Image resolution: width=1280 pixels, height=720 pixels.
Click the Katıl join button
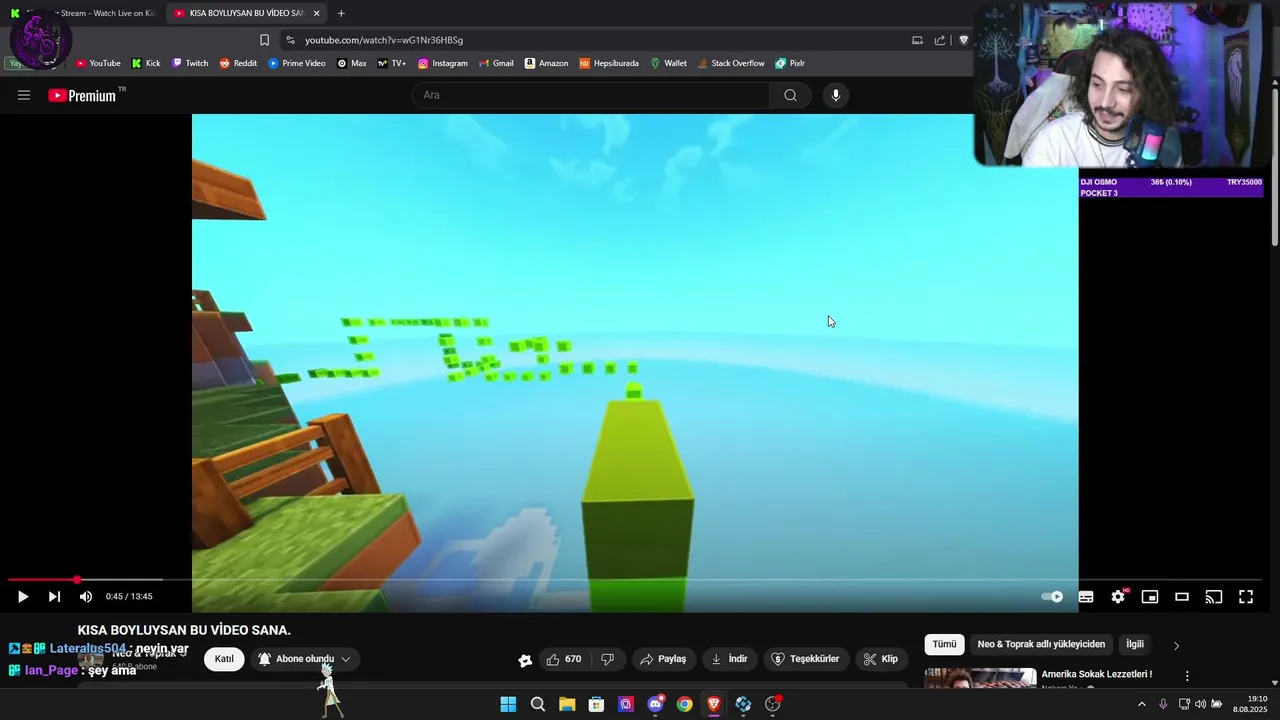pyautogui.click(x=224, y=659)
